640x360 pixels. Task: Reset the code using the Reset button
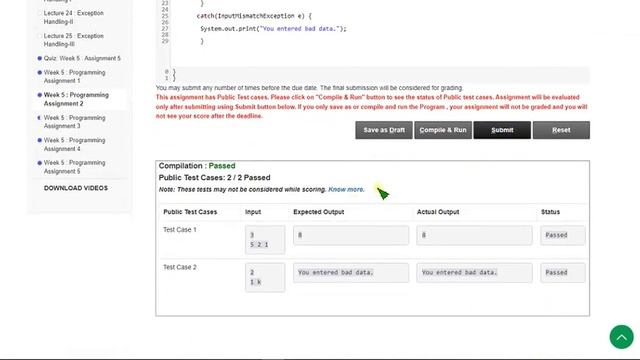[x=561, y=130]
